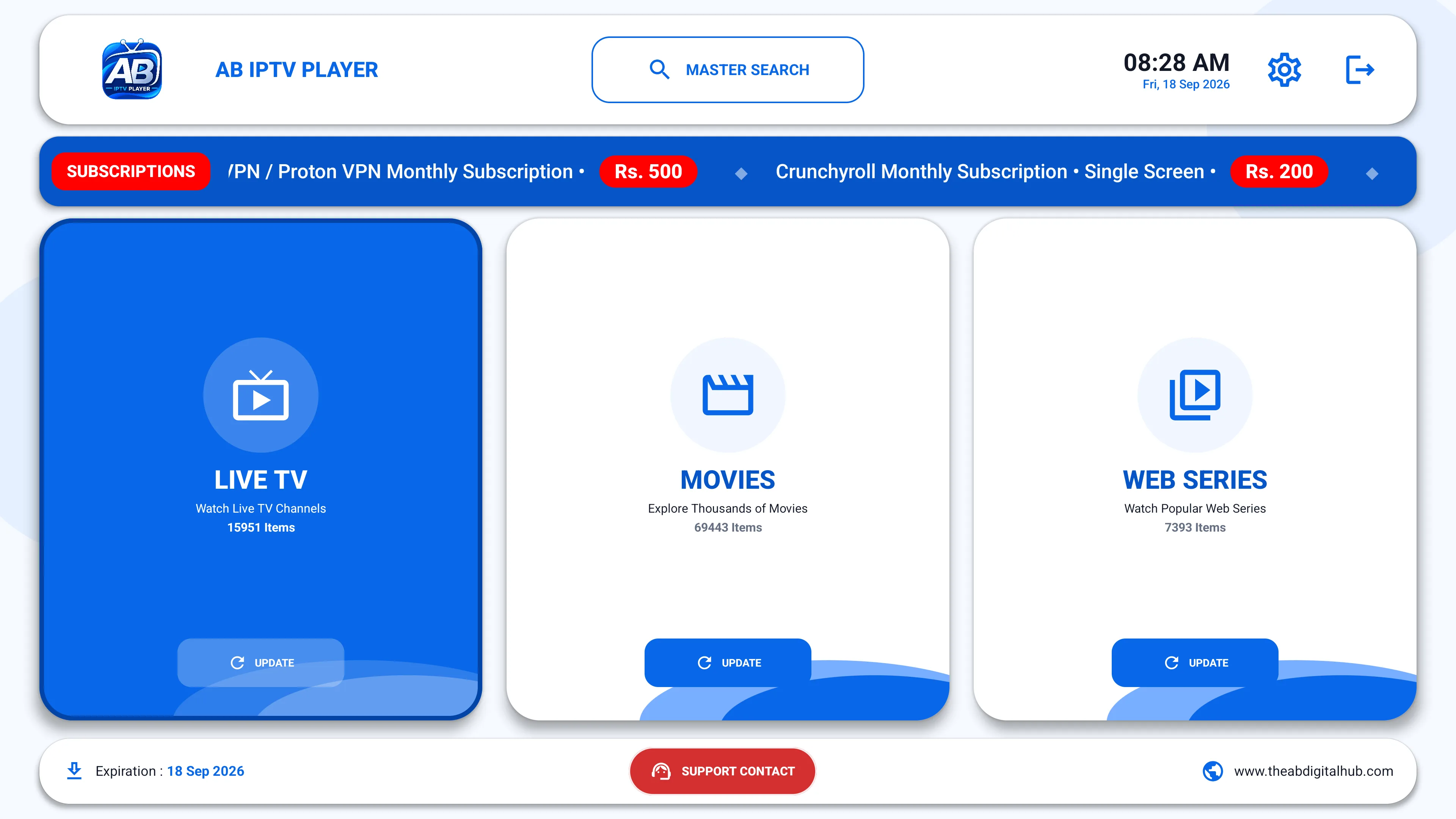Click the 69443 Items count
Viewport: 1456px width, 819px height.
point(728,527)
